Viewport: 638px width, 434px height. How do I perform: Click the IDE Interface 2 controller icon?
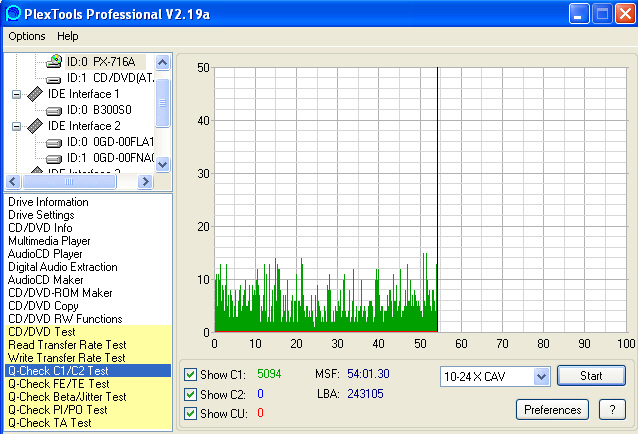pyautogui.click(x=35, y=126)
